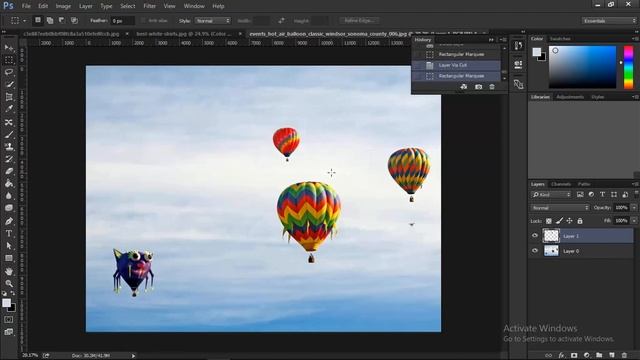Select the Move tool
Image resolution: width=640 pixels, height=360 pixels.
click(9, 48)
